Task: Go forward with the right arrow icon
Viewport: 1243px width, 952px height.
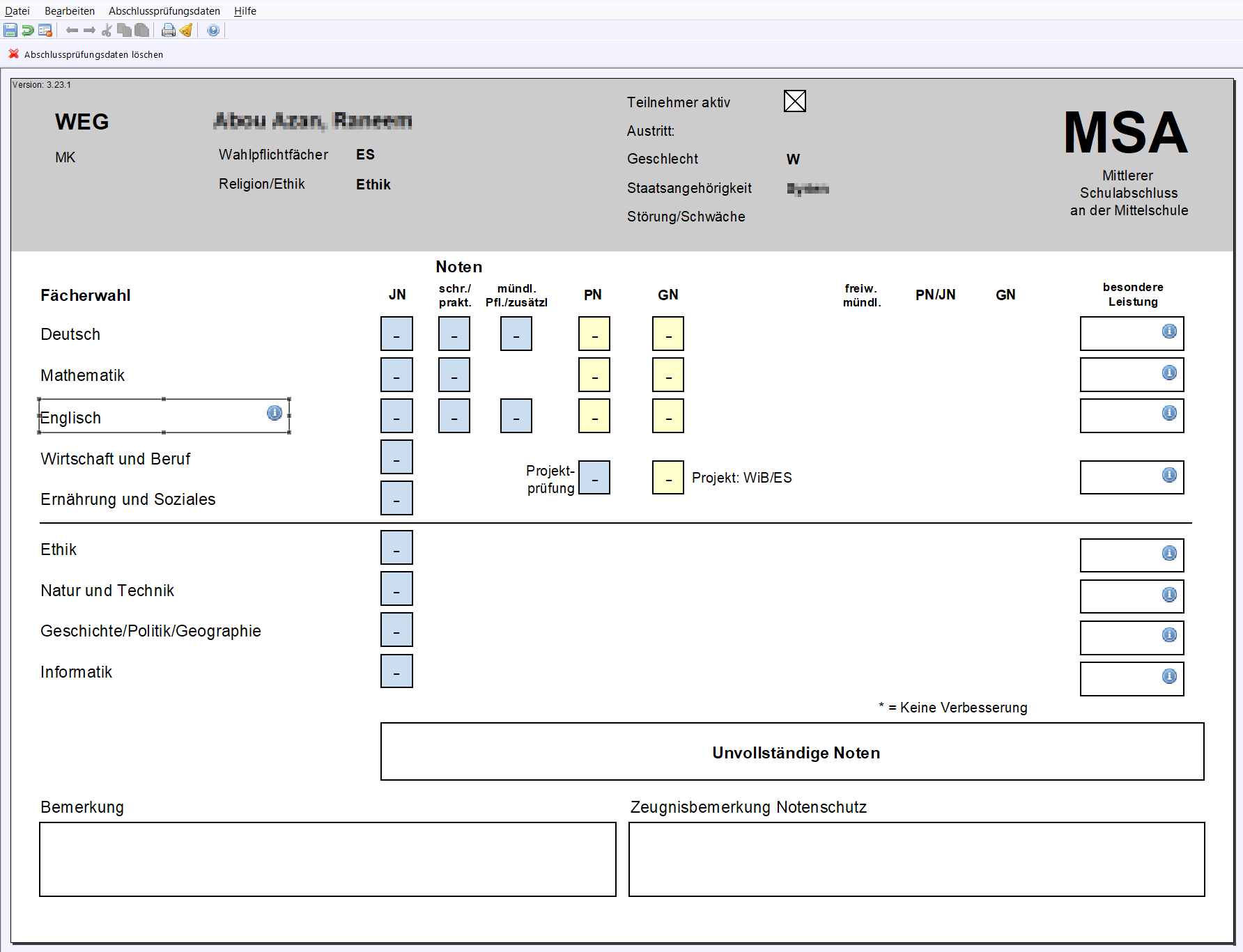Action: (89, 30)
